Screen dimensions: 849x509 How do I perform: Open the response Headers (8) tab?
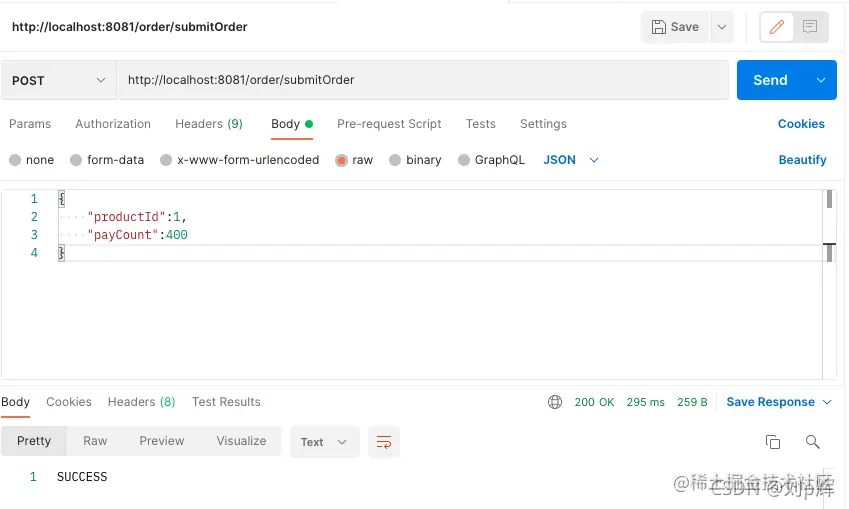point(141,402)
